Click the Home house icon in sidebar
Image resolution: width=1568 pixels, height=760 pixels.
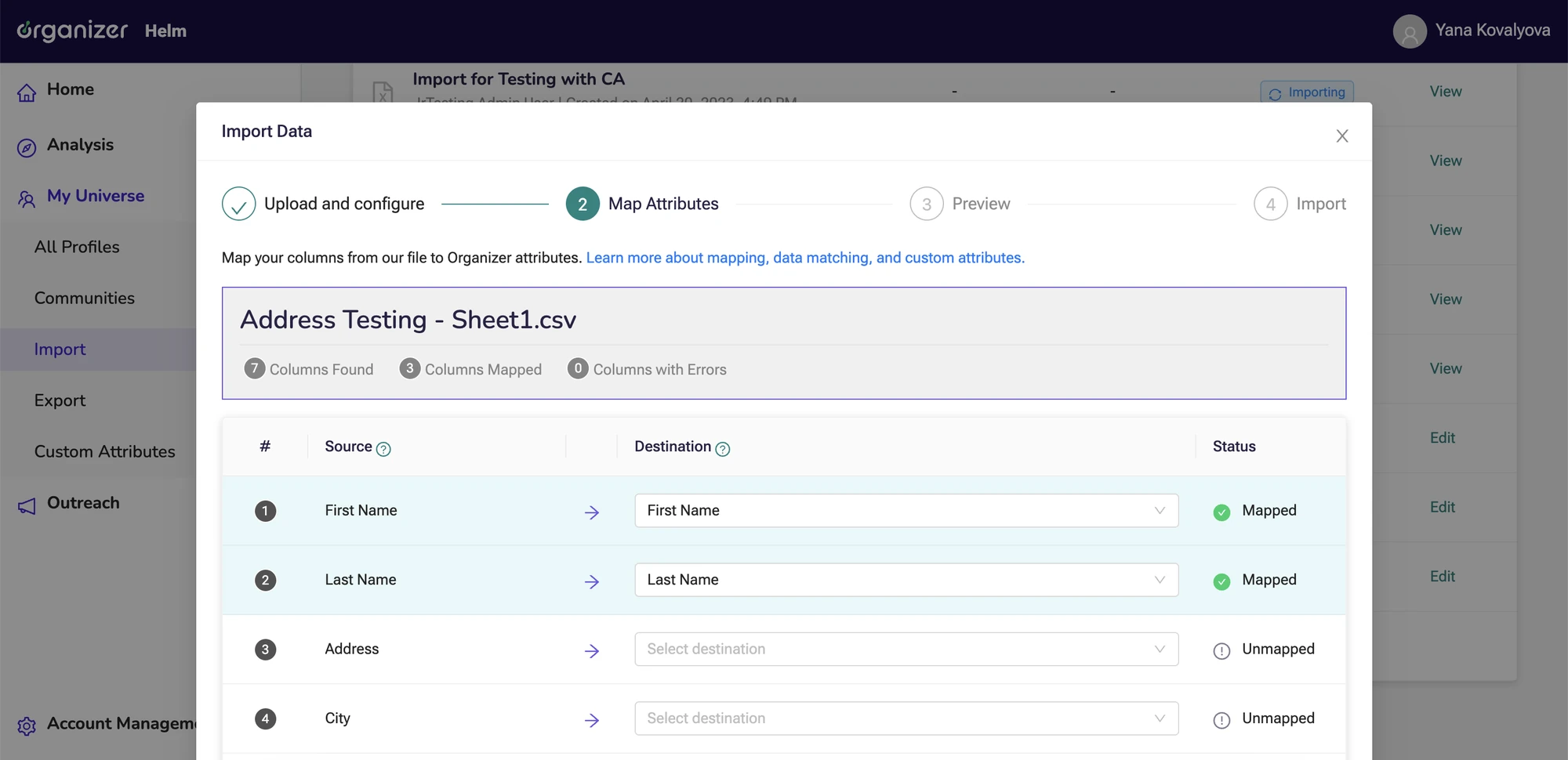coord(27,92)
